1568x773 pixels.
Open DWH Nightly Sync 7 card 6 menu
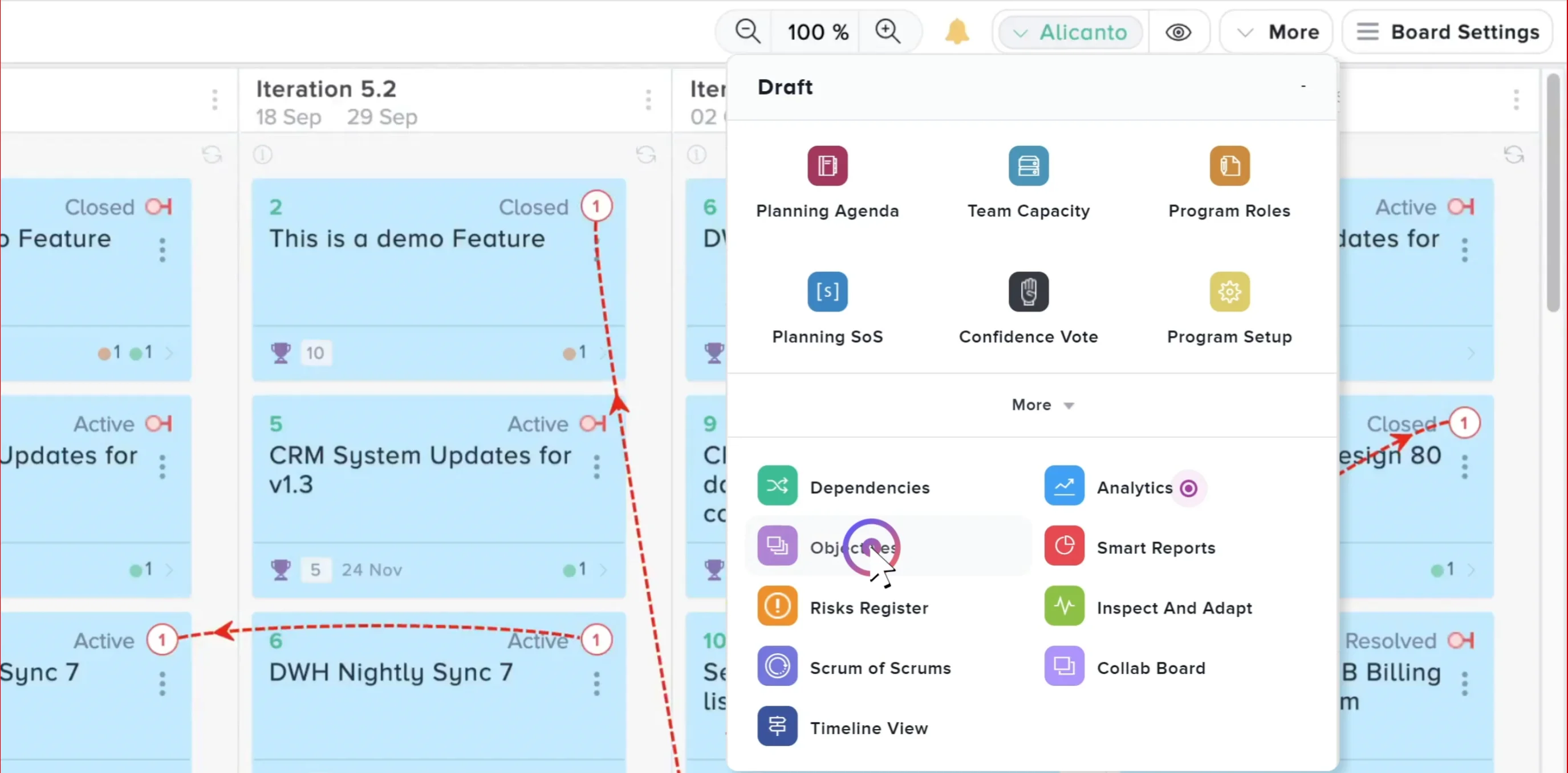(x=596, y=684)
